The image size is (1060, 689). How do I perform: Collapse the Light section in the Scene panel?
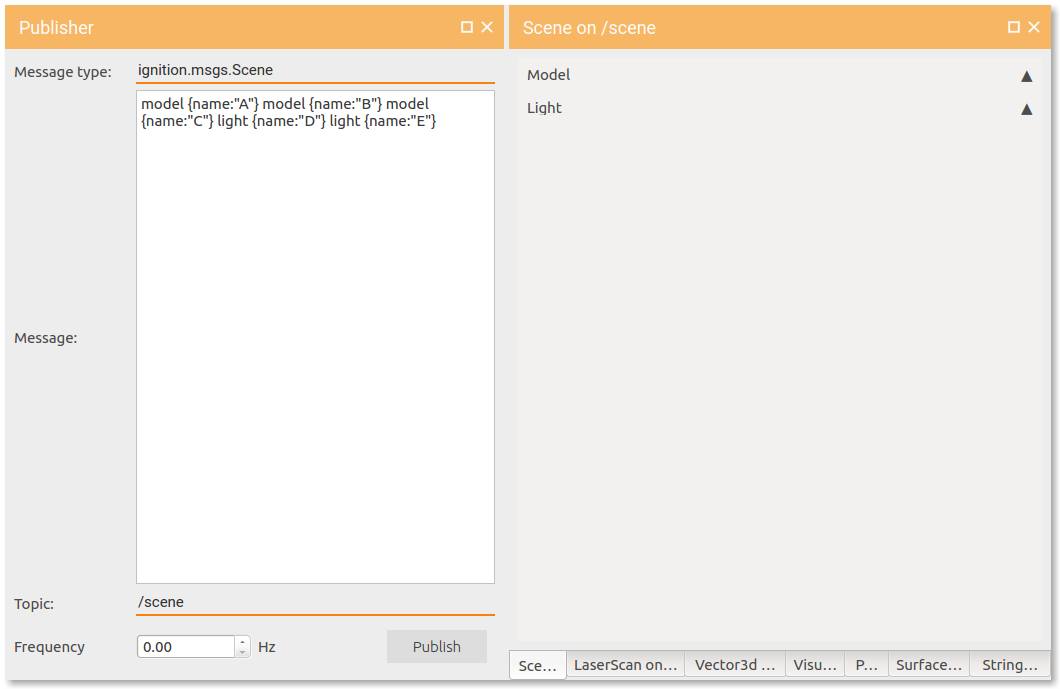tap(1026, 108)
